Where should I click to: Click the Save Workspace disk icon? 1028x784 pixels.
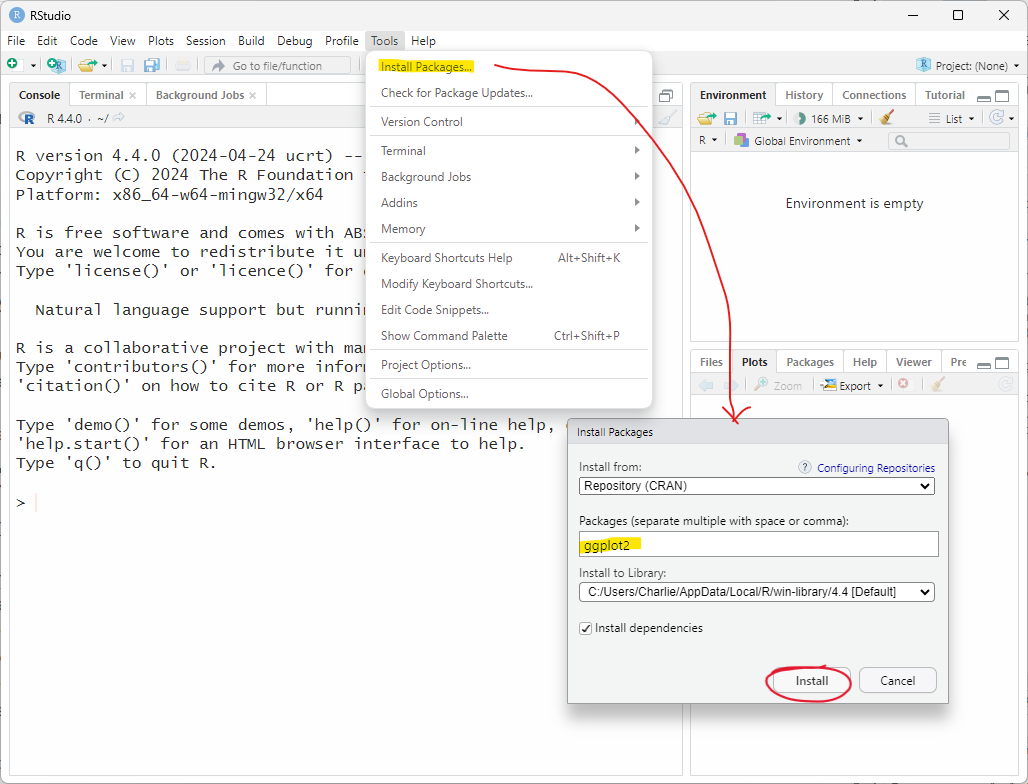tap(731, 118)
